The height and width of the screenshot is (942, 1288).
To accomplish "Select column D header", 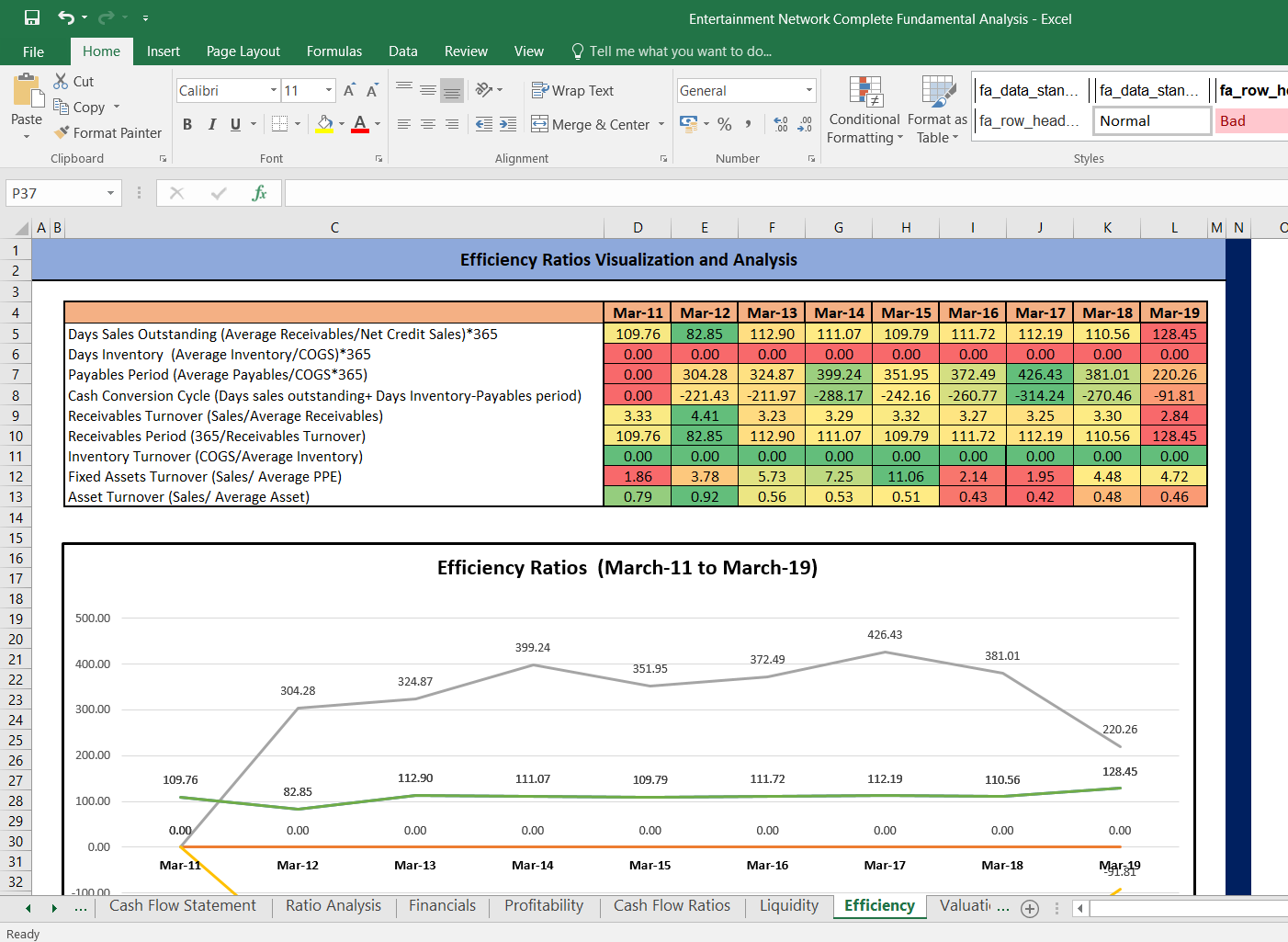I will click(638, 227).
